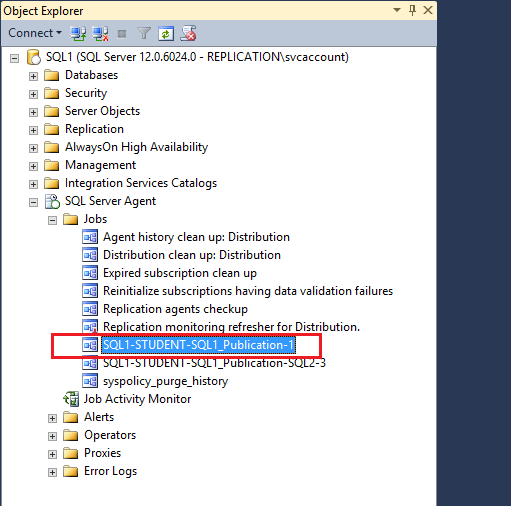Image resolution: width=511 pixels, height=506 pixels.
Task: Select Replication agents checkup job
Action: tap(175, 309)
